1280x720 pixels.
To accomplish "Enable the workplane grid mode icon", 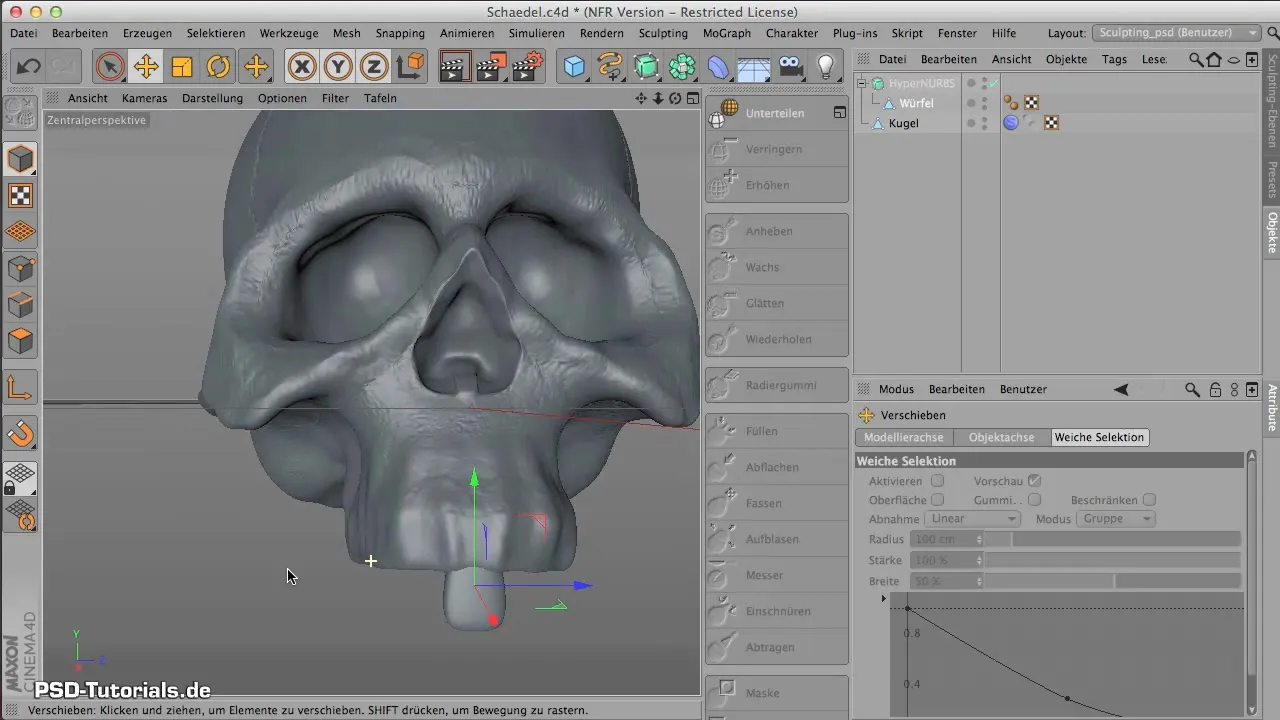I will [21, 231].
